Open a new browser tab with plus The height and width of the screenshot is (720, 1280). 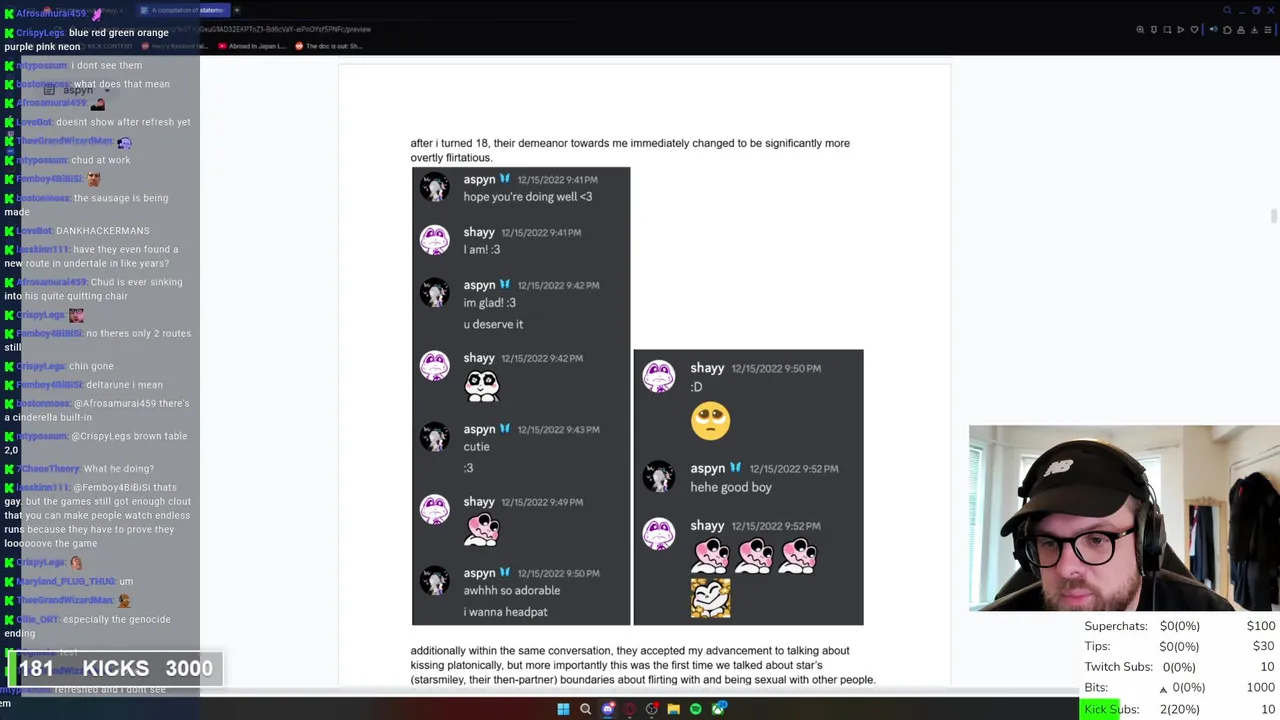point(237,10)
